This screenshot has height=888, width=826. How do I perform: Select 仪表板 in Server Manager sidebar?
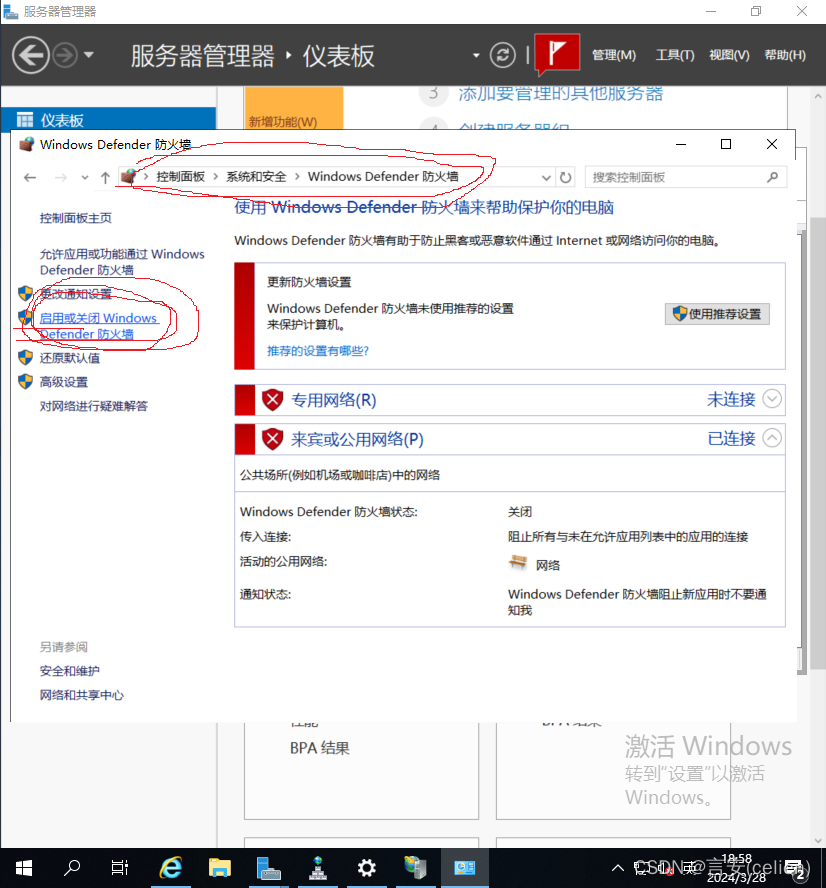[108, 119]
